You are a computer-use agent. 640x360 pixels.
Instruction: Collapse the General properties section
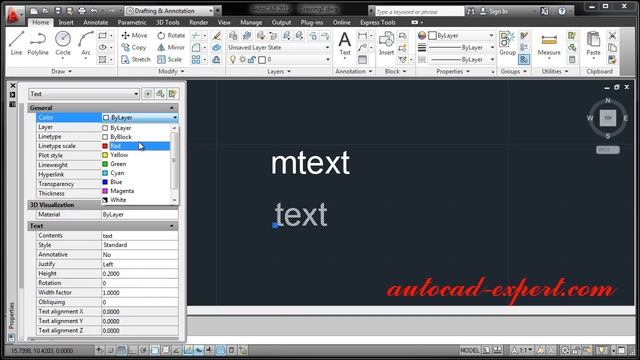point(172,108)
